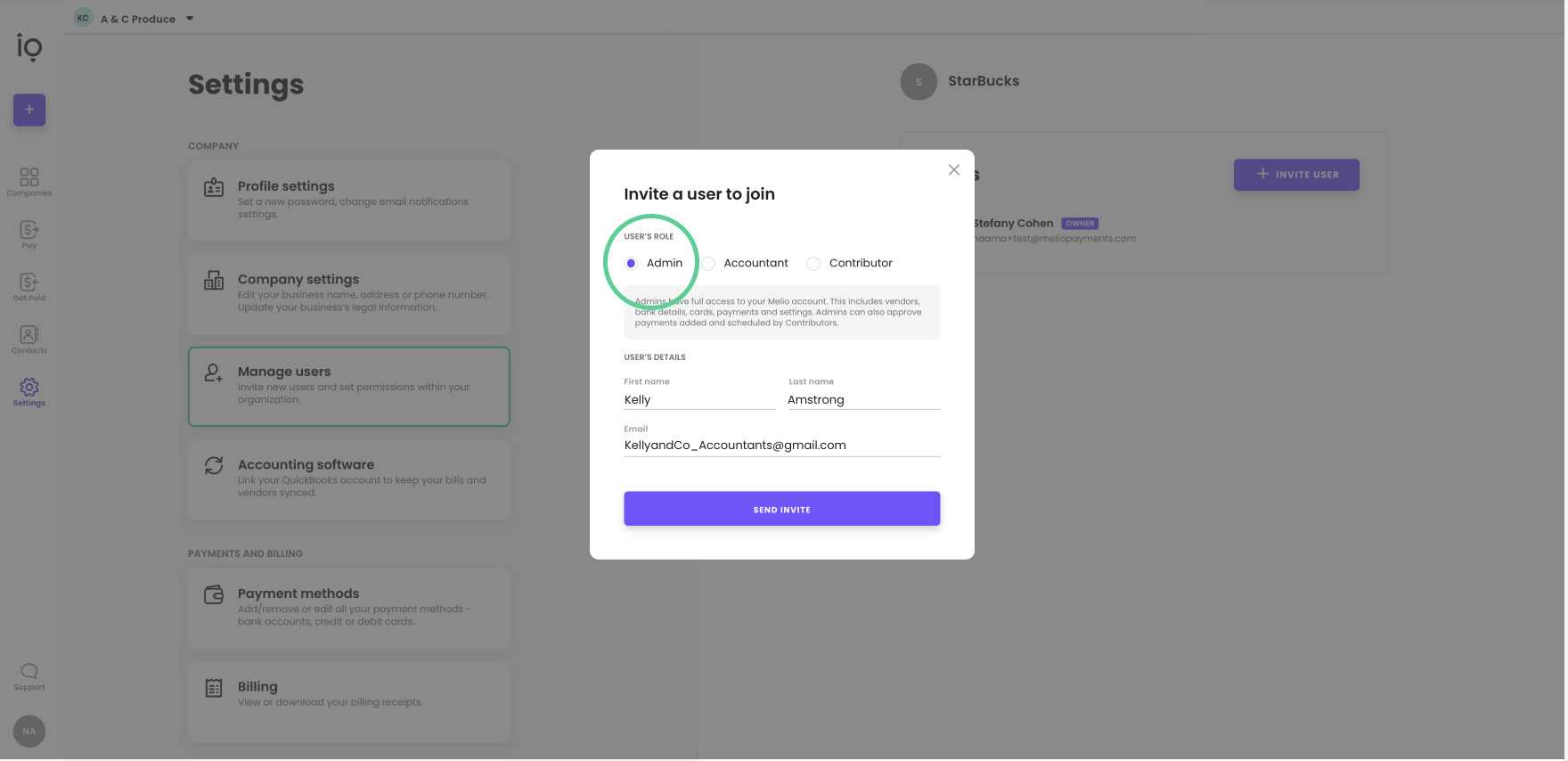This screenshot has width=1568, height=761.
Task: Open Settings in sidebar
Action: [29, 392]
